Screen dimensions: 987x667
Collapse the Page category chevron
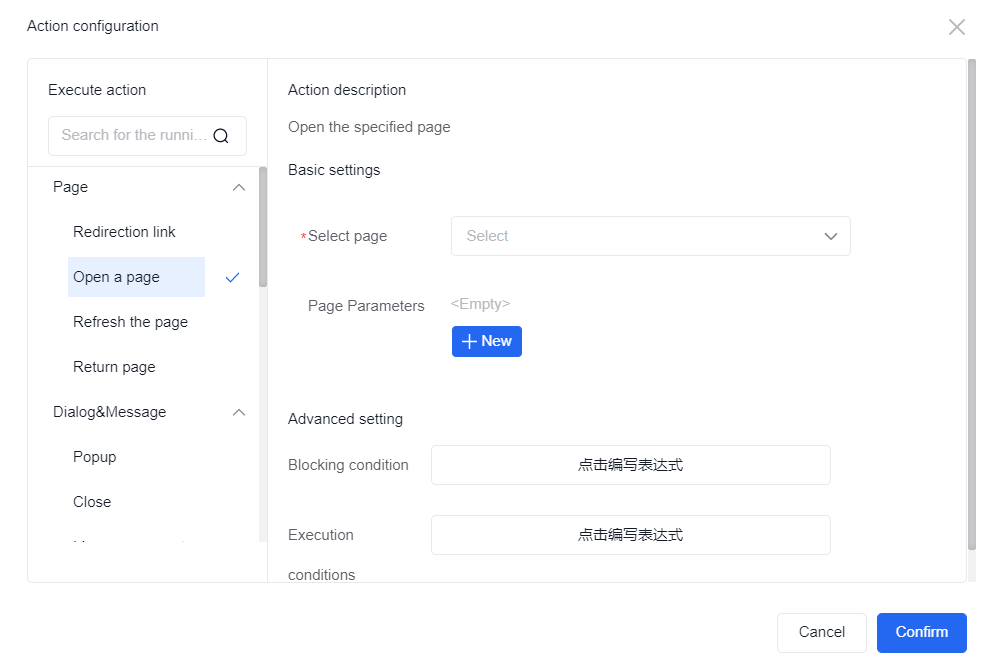239,188
